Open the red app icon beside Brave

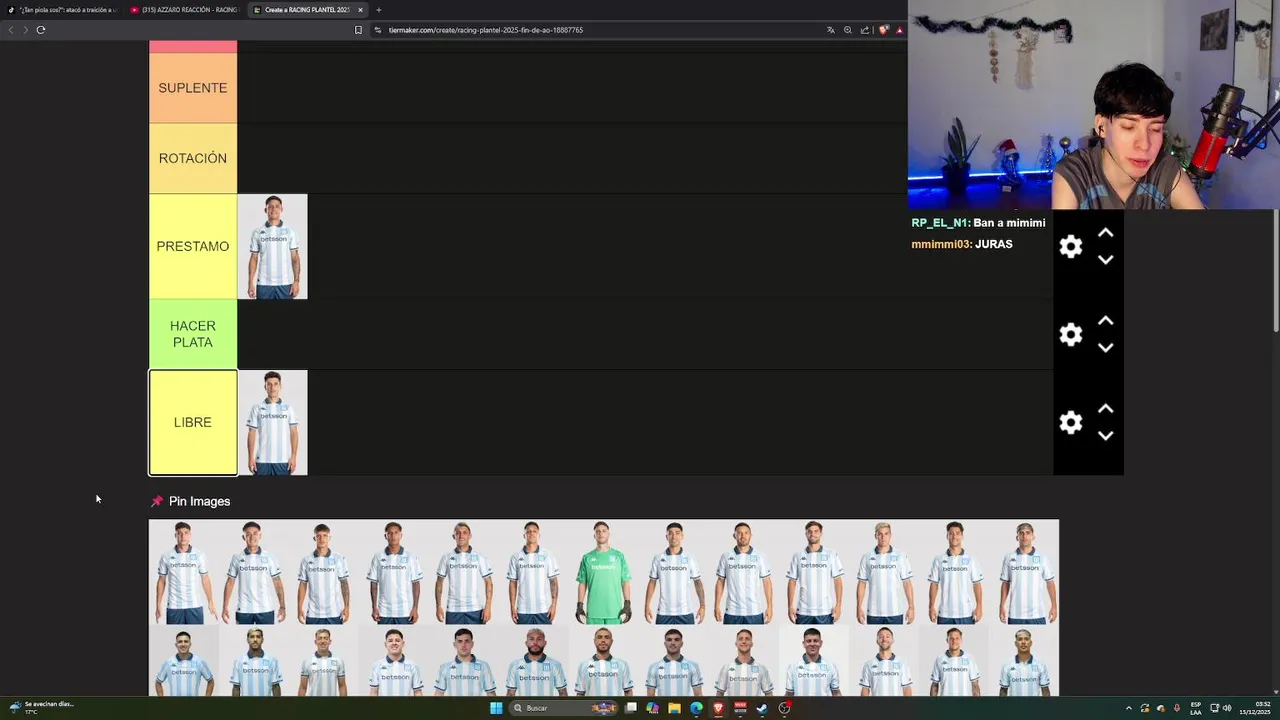(740, 708)
